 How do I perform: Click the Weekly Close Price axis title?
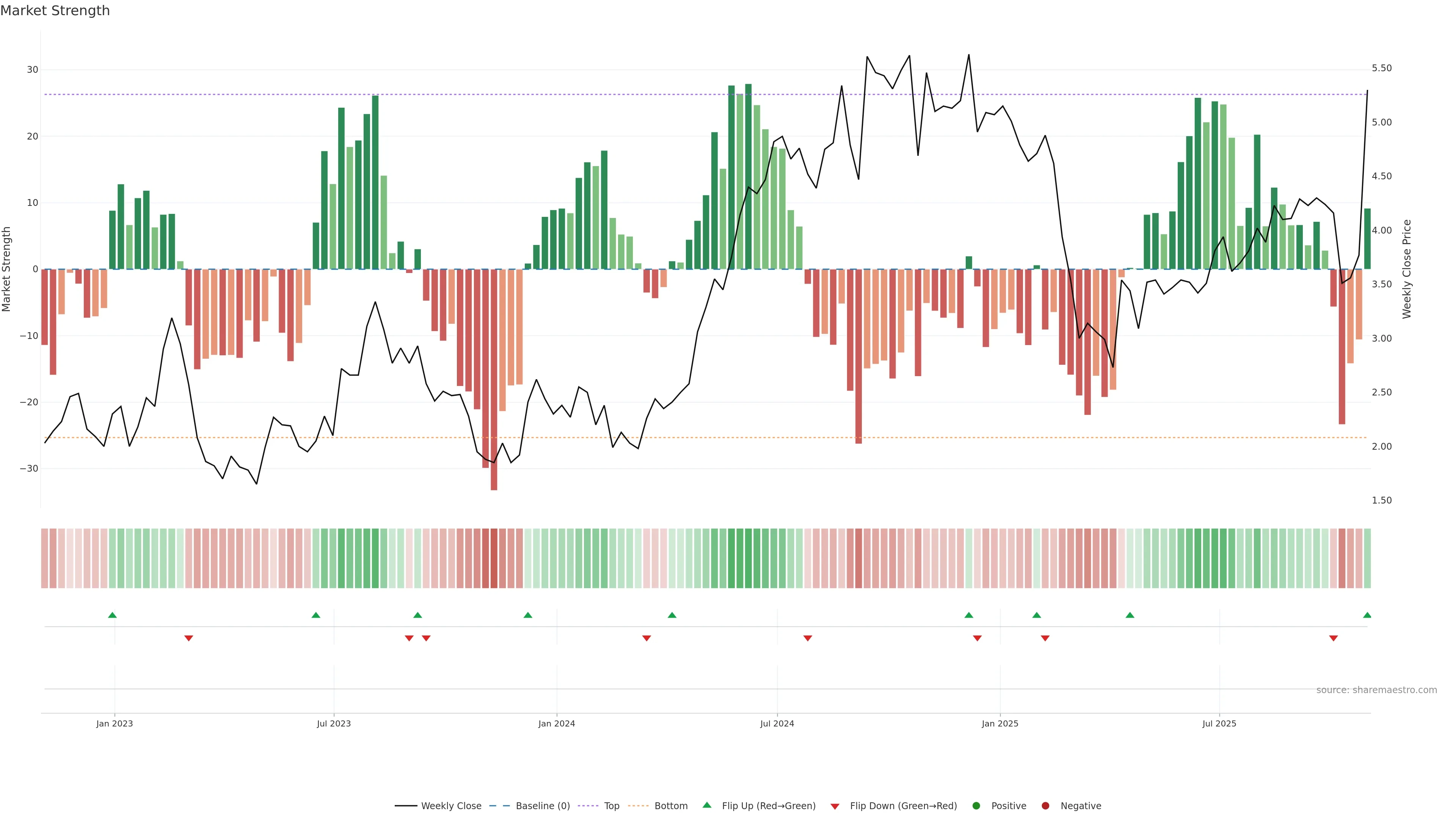[1407, 269]
